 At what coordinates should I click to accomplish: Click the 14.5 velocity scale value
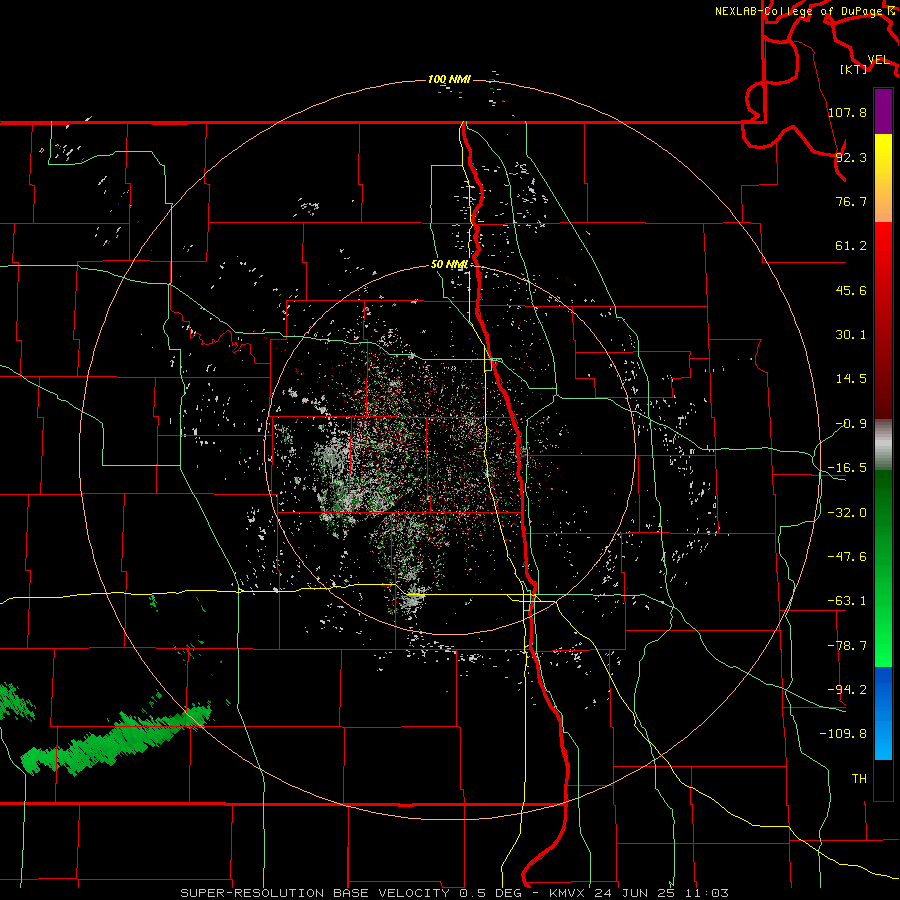pyautogui.click(x=851, y=379)
